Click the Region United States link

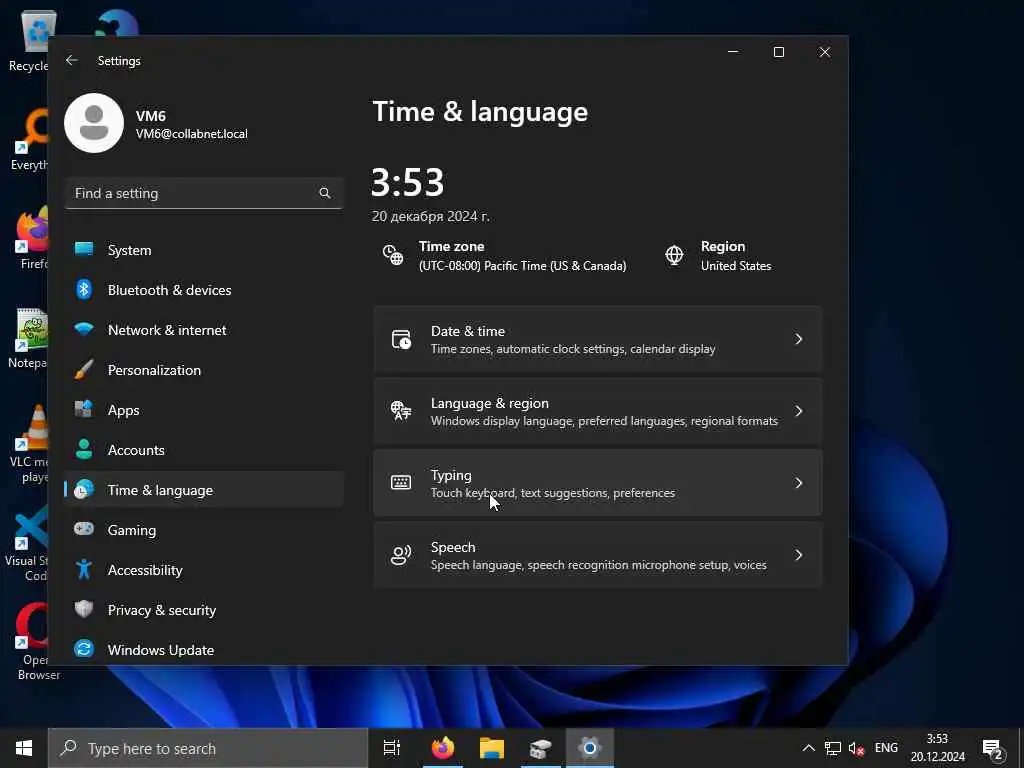(x=736, y=266)
